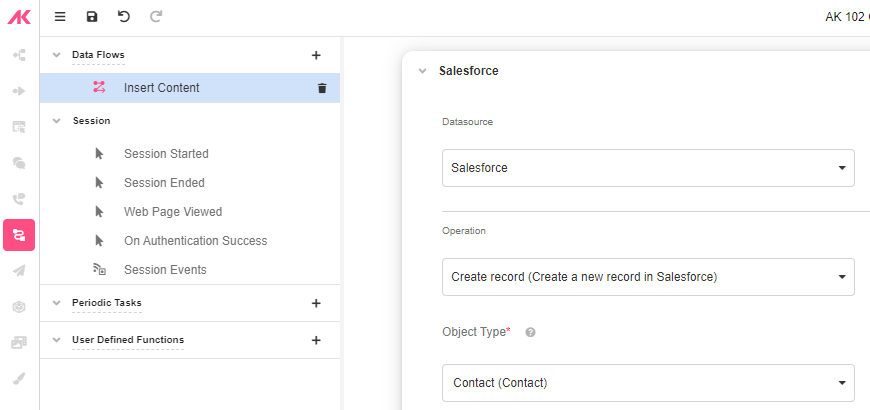Viewport: 870px width, 410px height.
Task: Open the chat bubbles sidebar icon
Action: [x=19, y=163]
